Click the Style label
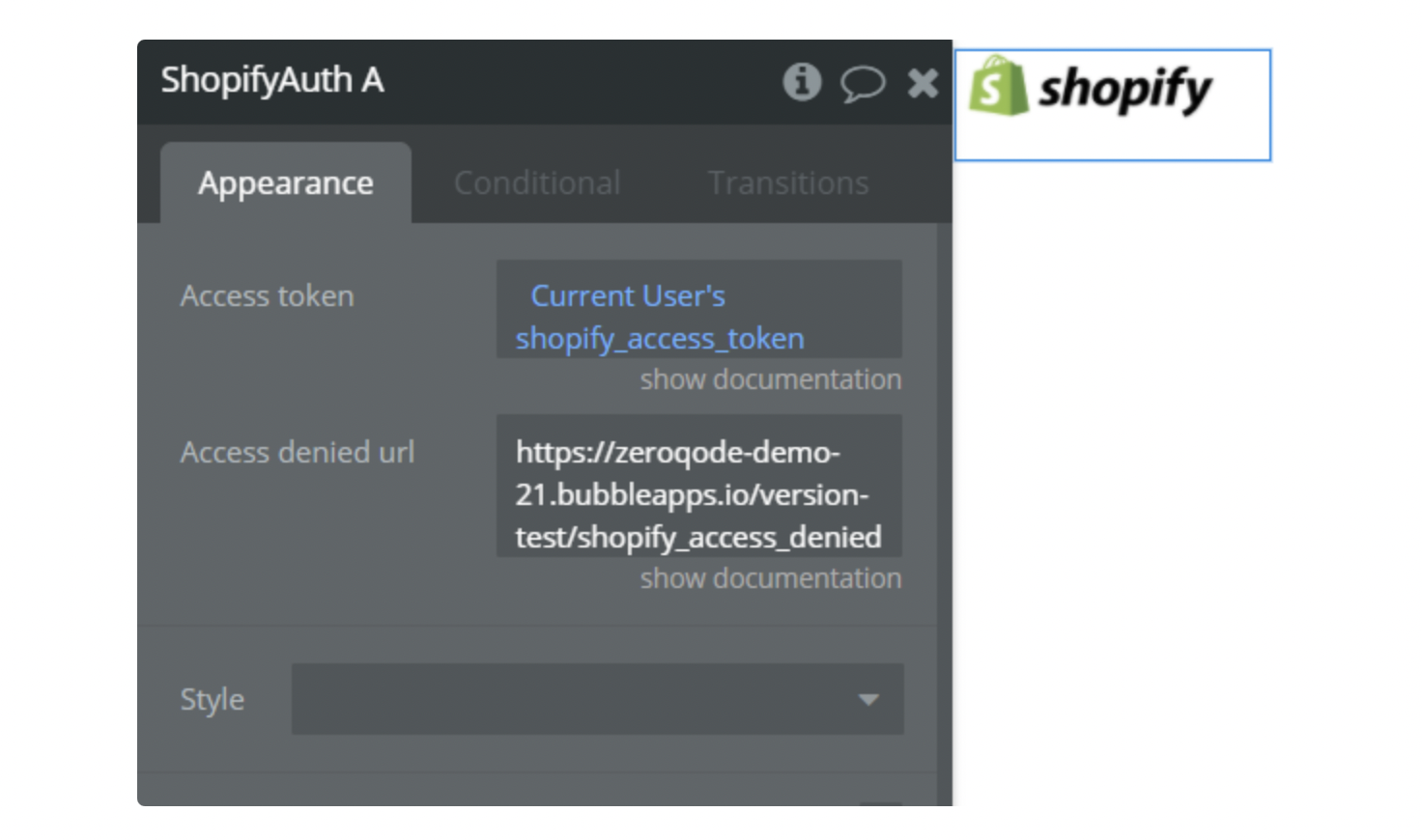Screen dimensions: 1422x840 pos(212,700)
